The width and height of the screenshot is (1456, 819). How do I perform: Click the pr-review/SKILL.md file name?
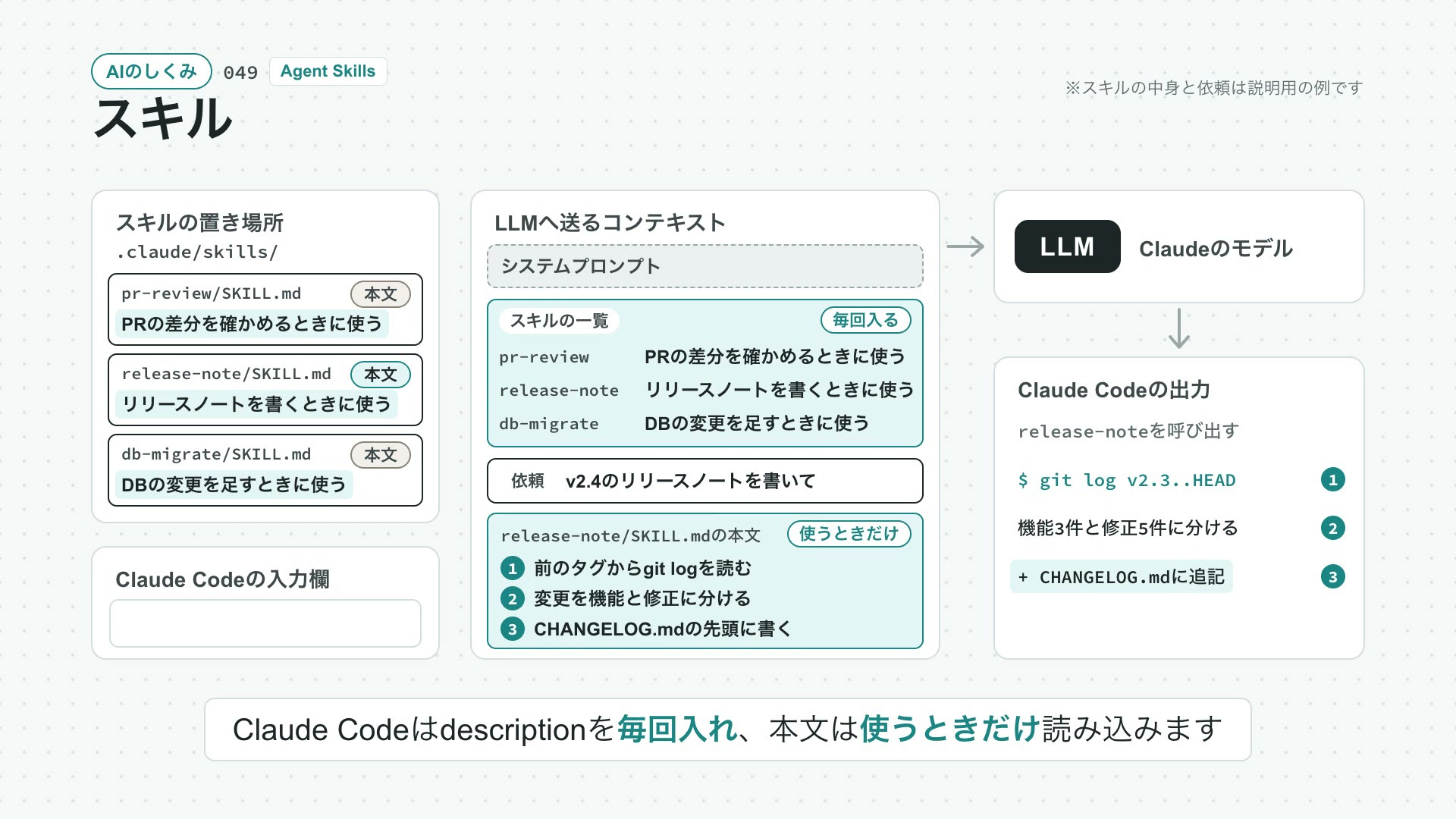(x=211, y=293)
